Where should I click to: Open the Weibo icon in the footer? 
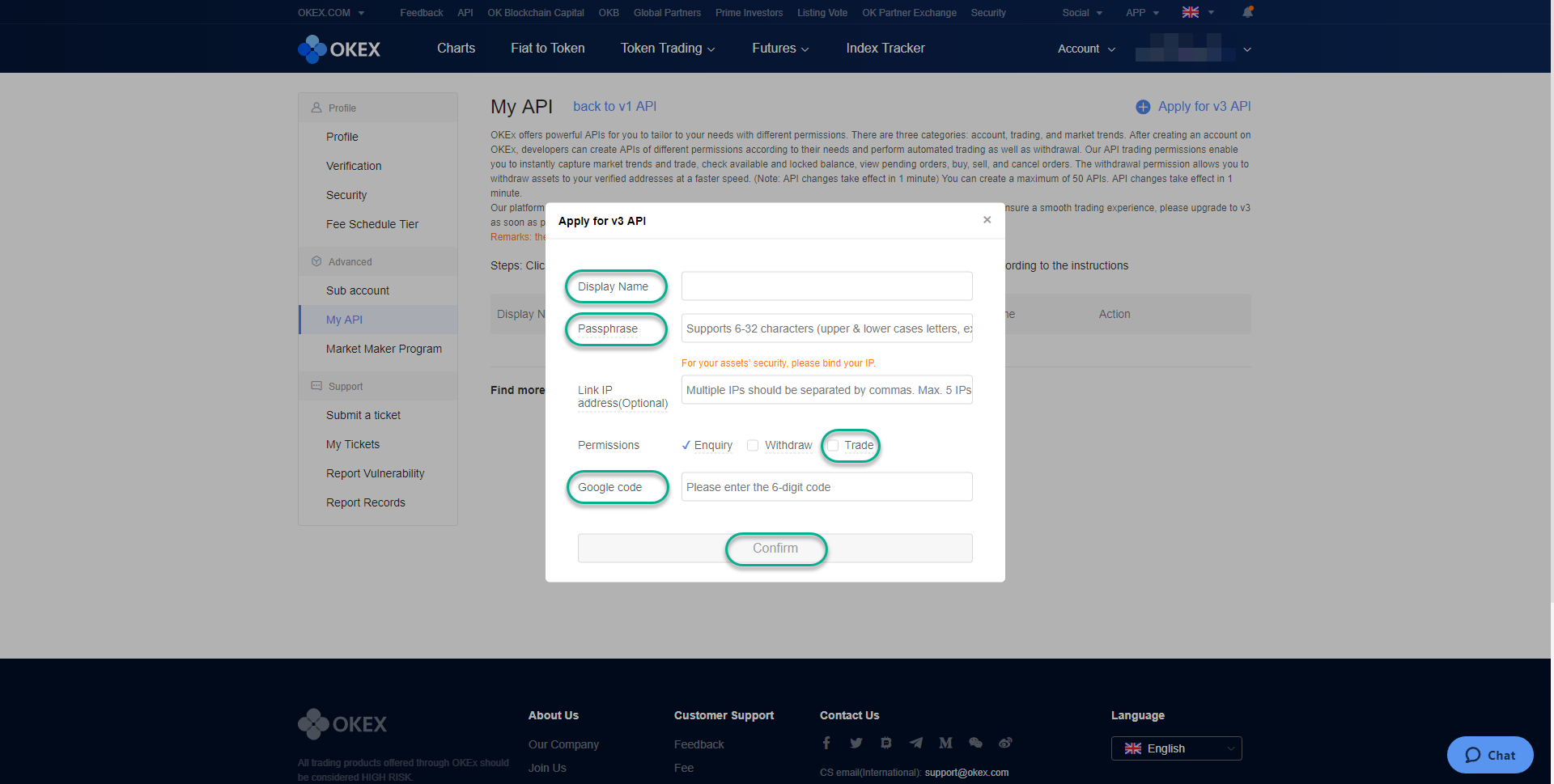point(1005,742)
